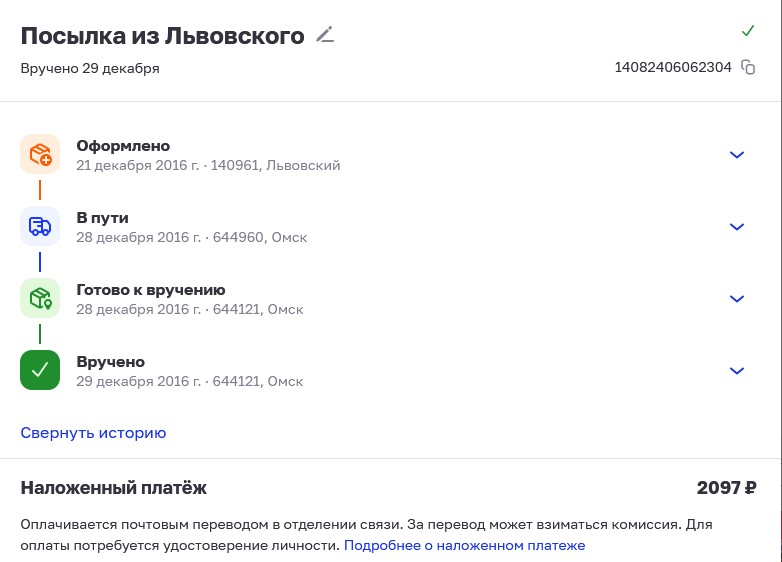Expand the В пути status chevron
782x562 pixels.
[737, 226]
